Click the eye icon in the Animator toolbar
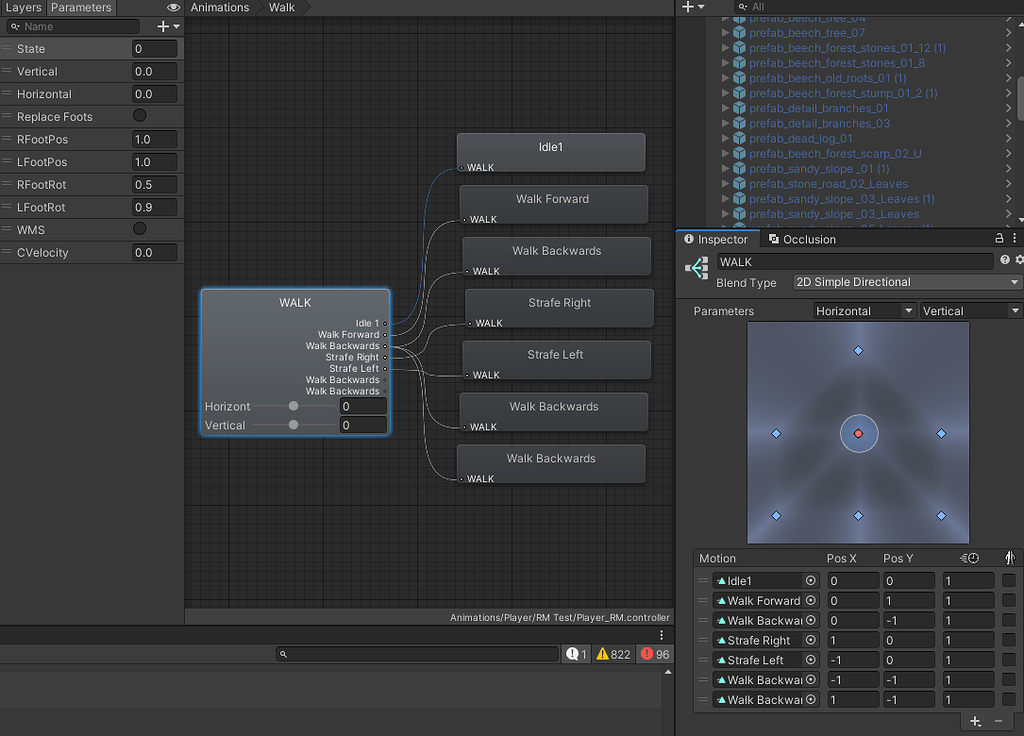This screenshot has height=736, width=1024. [x=171, y=7]
